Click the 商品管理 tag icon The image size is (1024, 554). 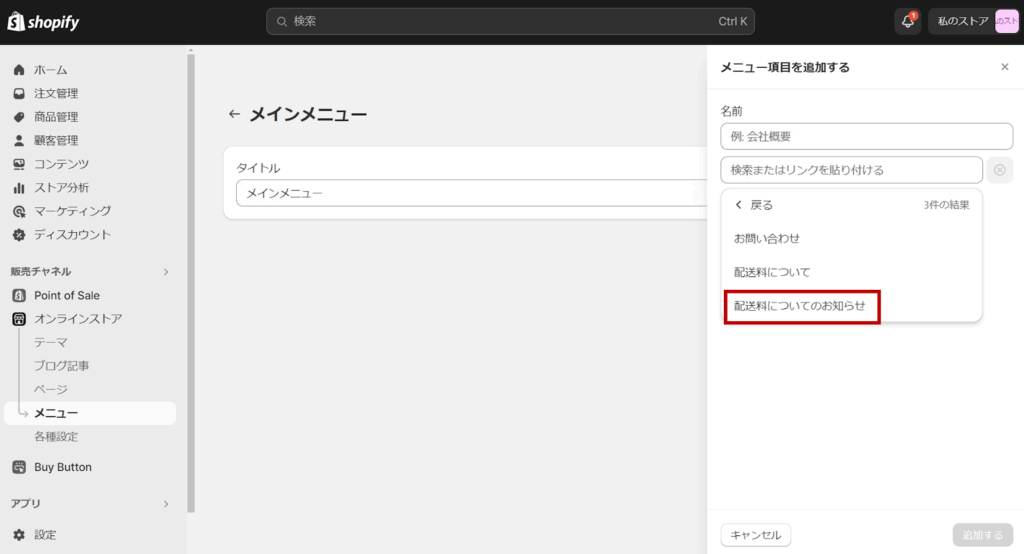[19, 117]
